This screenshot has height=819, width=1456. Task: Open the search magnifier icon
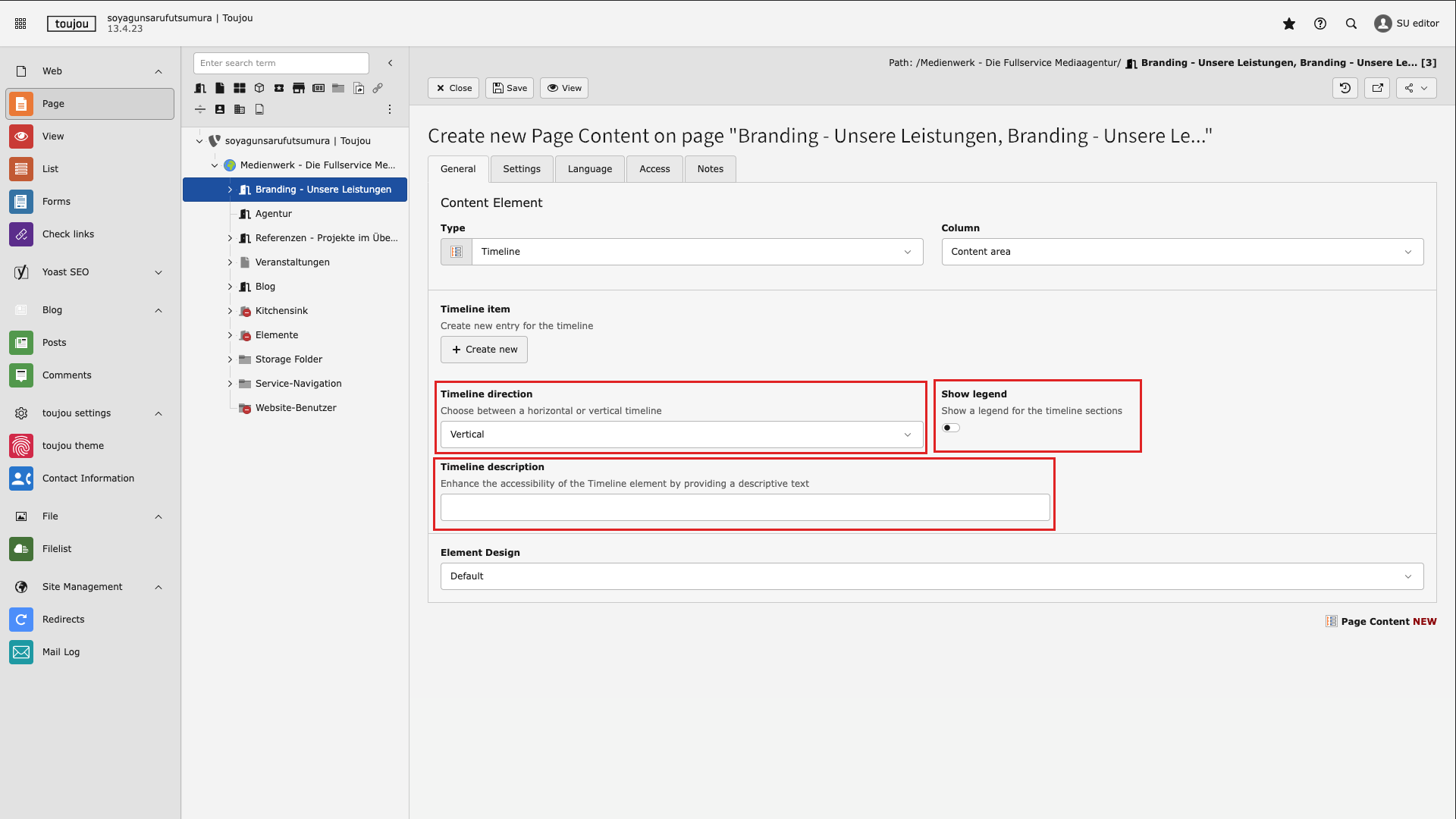(x=1351, y=24)
